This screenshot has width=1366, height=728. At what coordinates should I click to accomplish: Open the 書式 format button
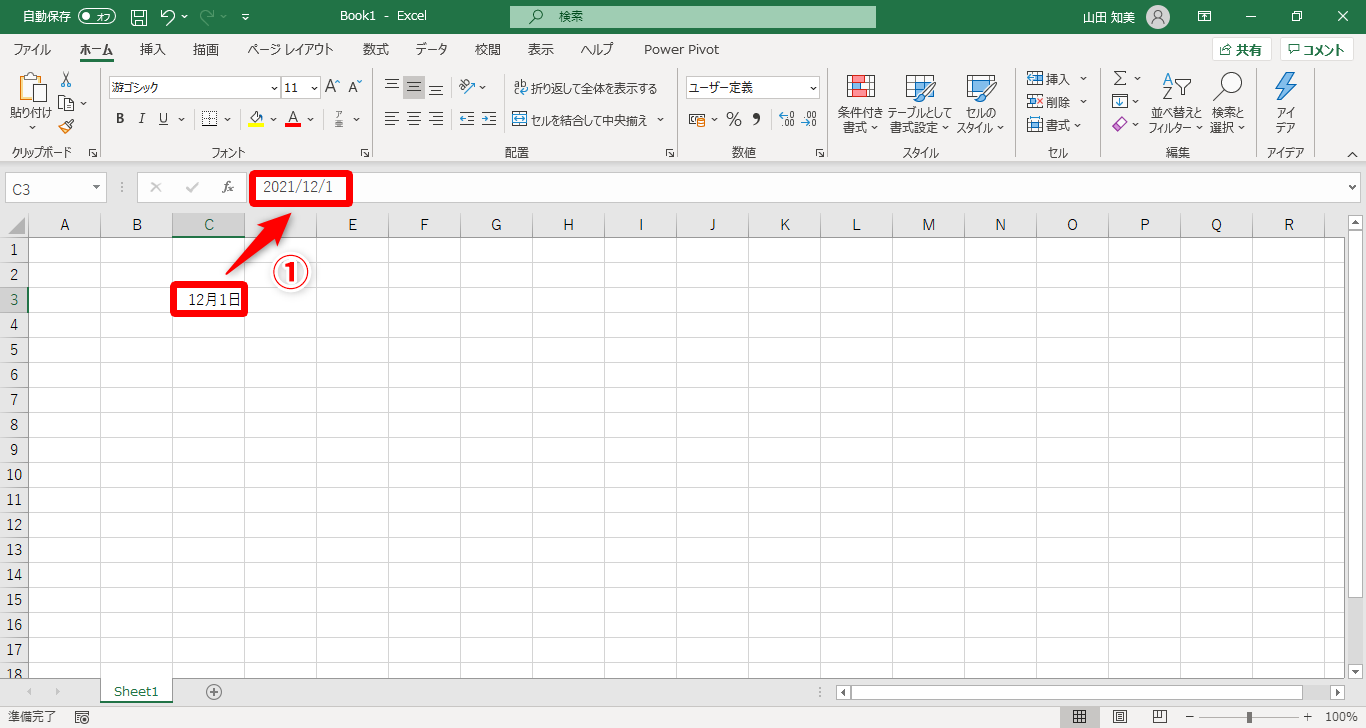click(x=1052, y=125)
